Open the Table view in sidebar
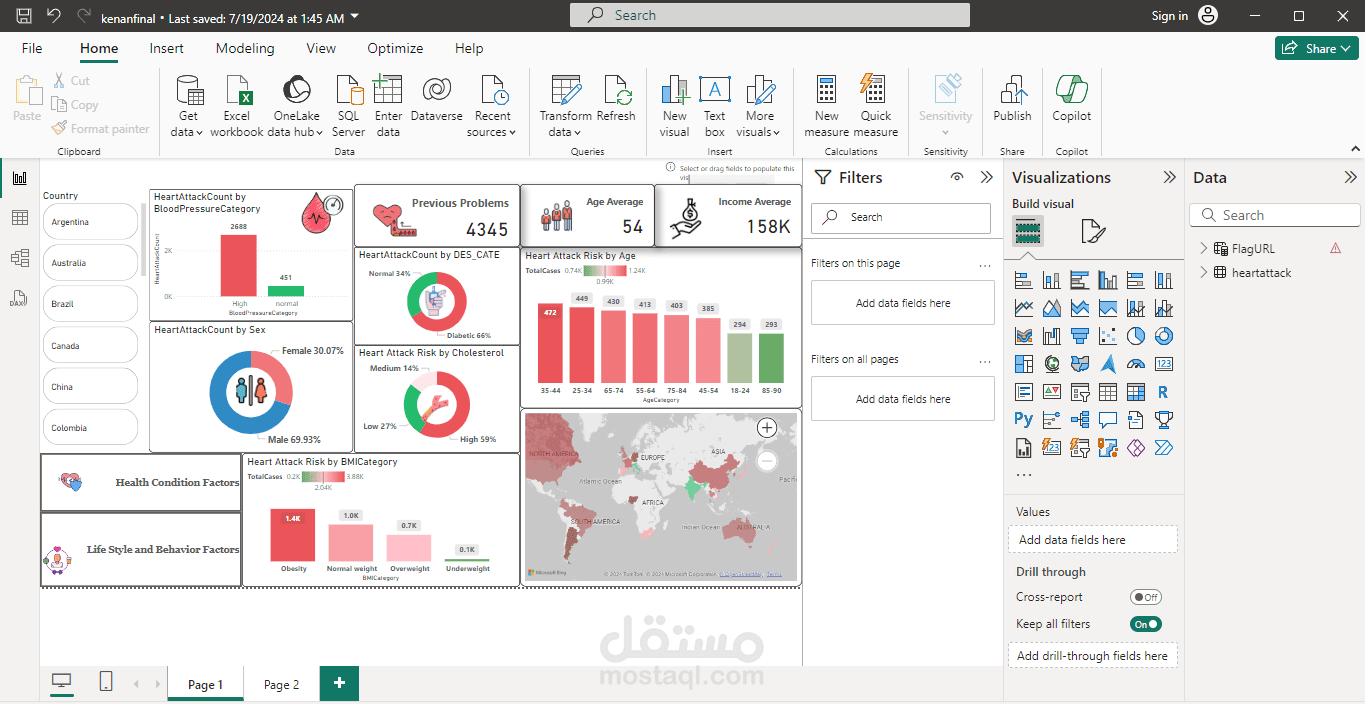The width and height of the screenshot is (1365, 704). point(19,218)
